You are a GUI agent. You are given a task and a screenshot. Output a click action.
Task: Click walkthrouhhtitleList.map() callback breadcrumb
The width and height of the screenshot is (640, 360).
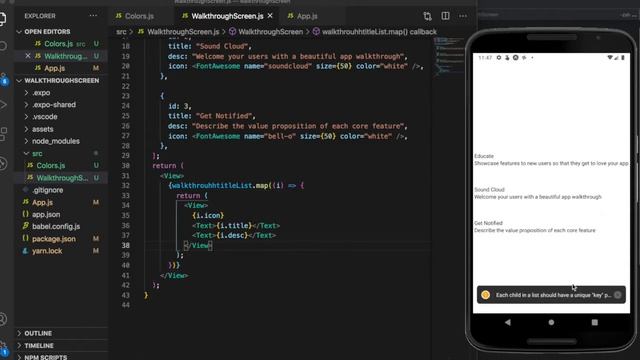379,31
